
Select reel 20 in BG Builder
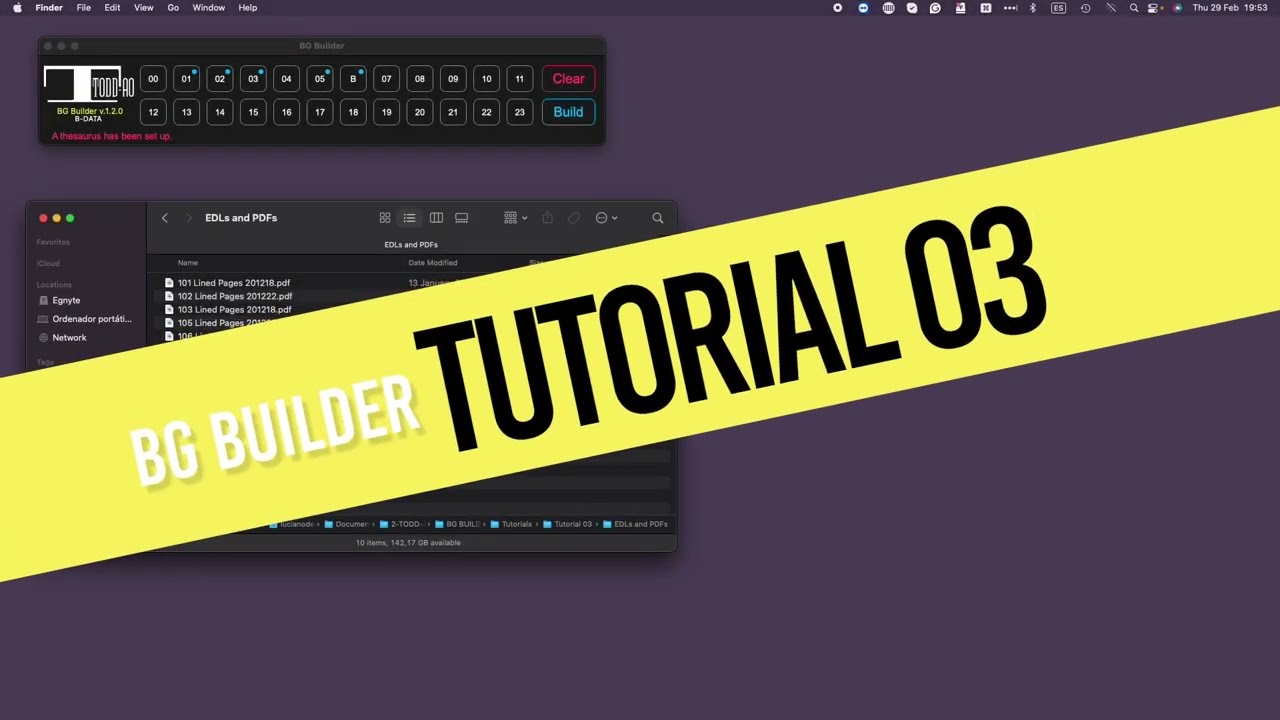tap(419, 112)
